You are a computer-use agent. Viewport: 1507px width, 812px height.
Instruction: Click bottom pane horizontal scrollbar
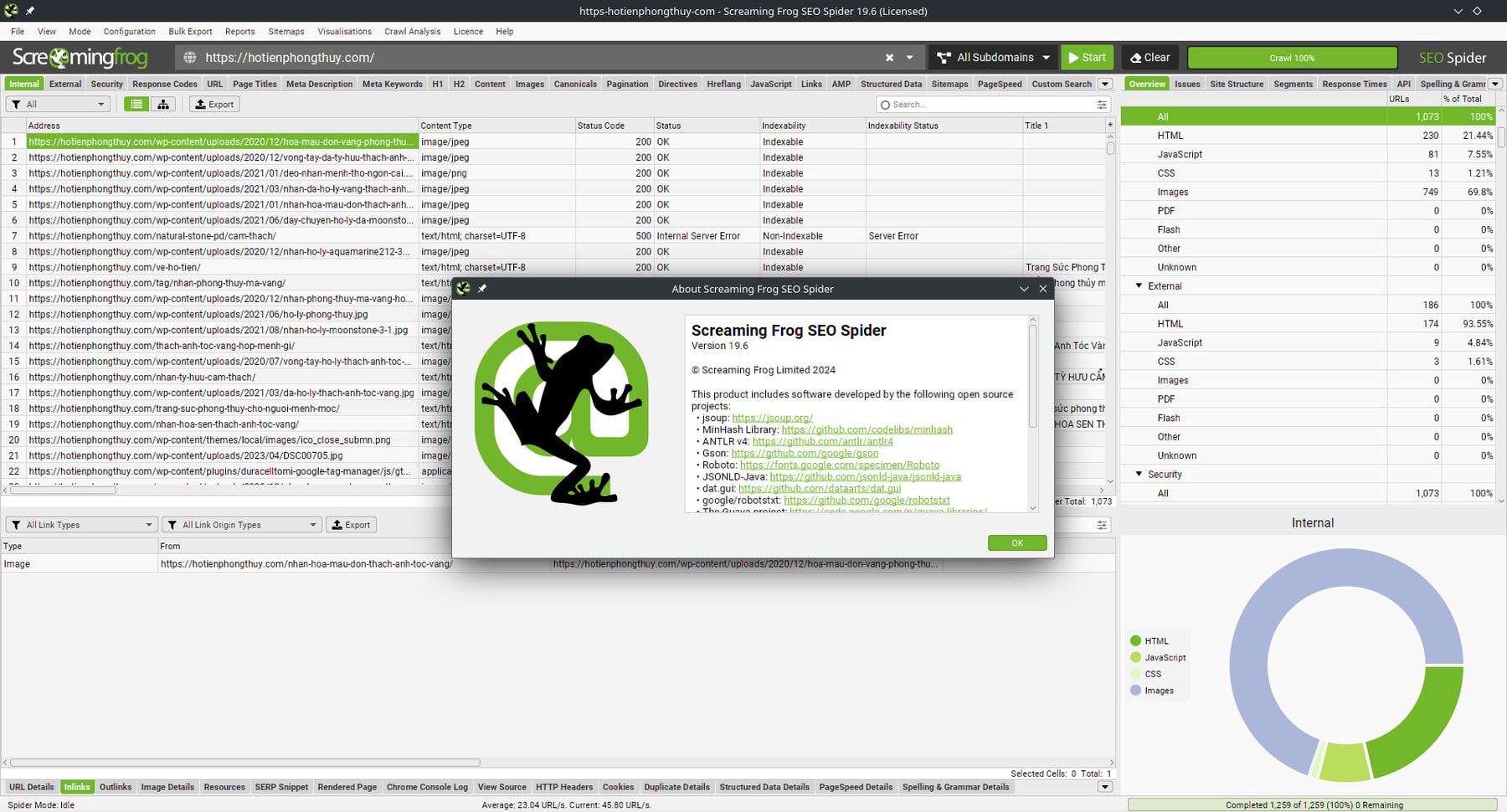pos(244,763)
